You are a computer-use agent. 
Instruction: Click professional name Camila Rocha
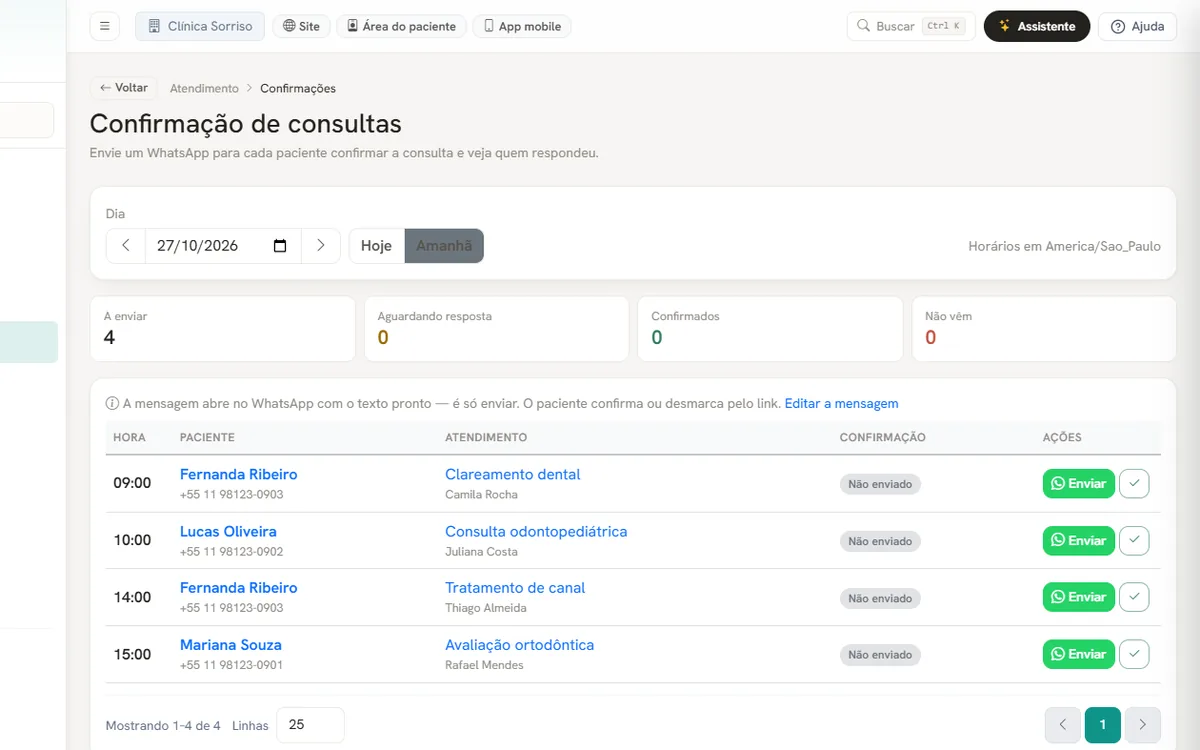481,494
